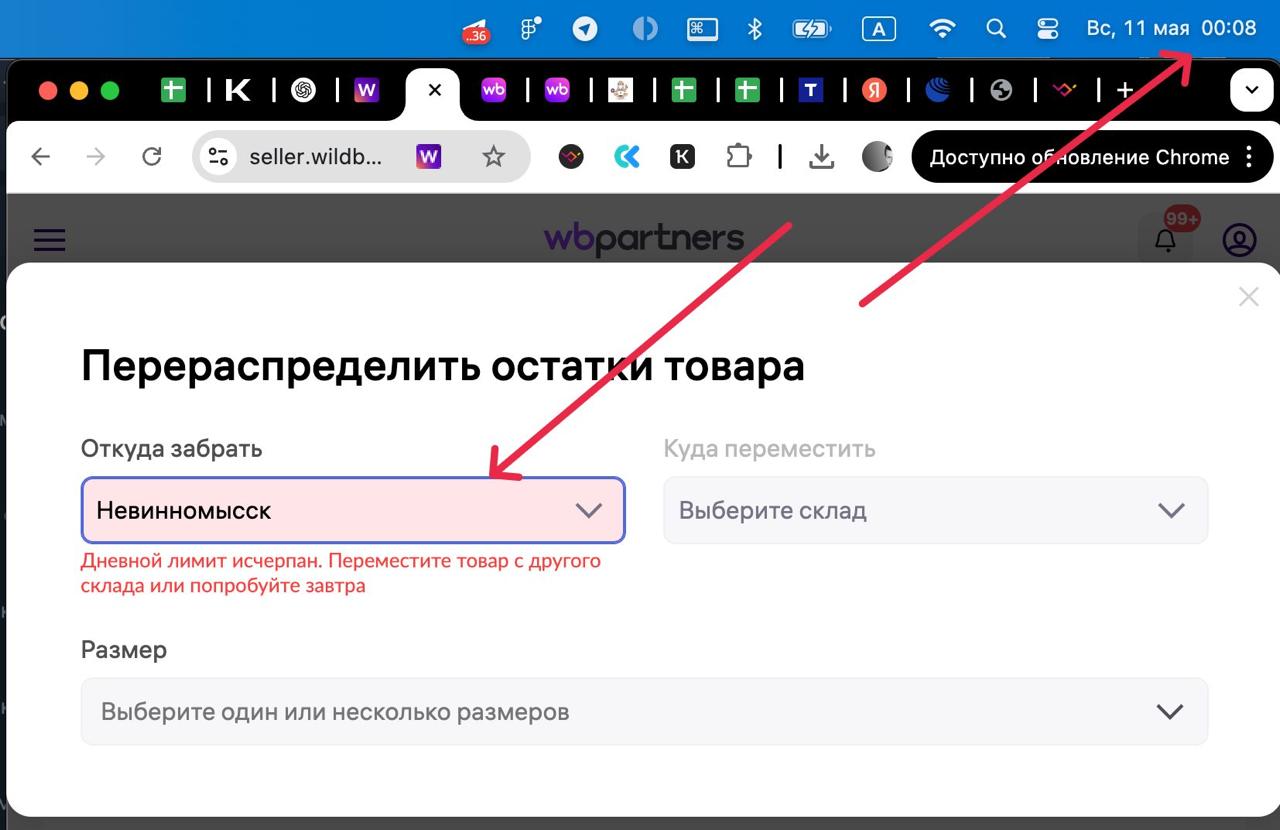Viewport: 1280px width, 830px height.
Task: Open the keyboard input source A icon
Action: click(x=878, y=29)
